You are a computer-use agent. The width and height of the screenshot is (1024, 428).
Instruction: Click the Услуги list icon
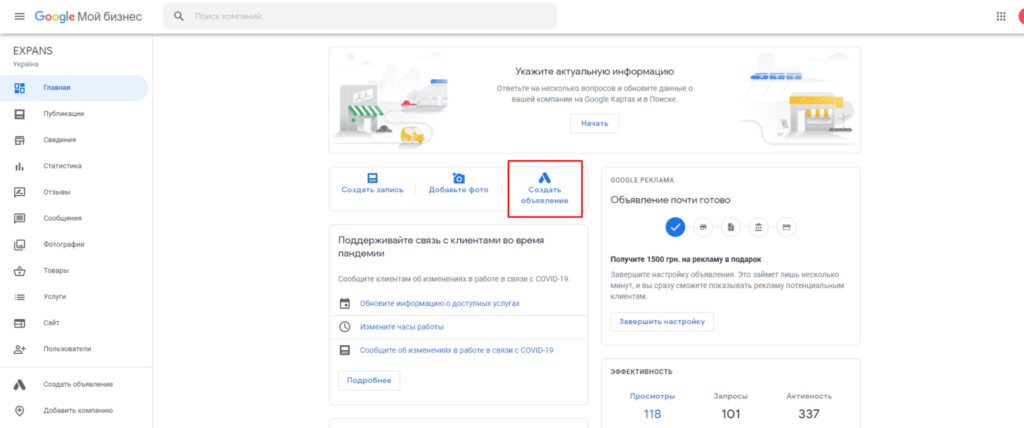[20, 297]
